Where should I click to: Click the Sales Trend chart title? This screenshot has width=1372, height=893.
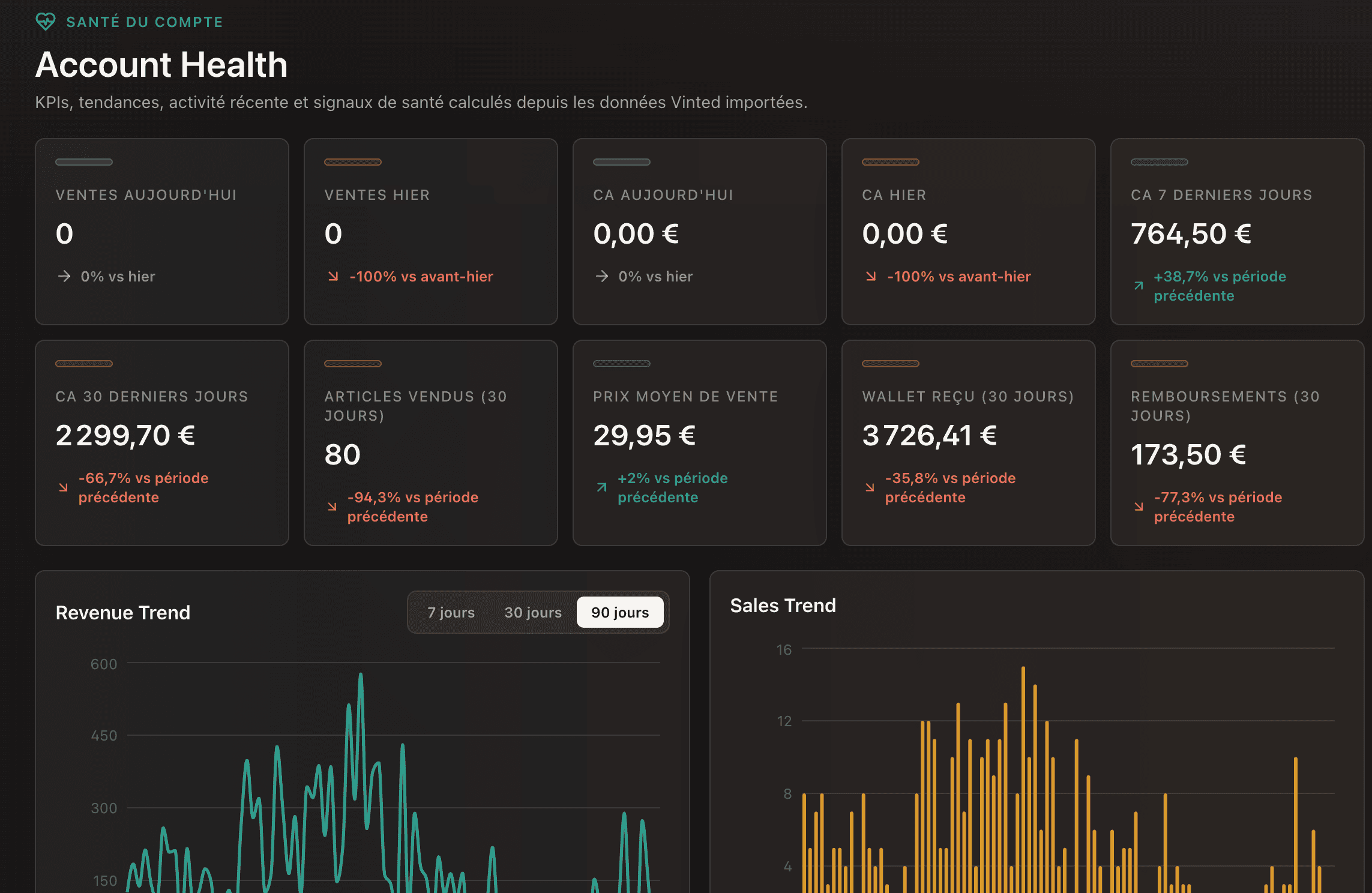coord(783,606)
